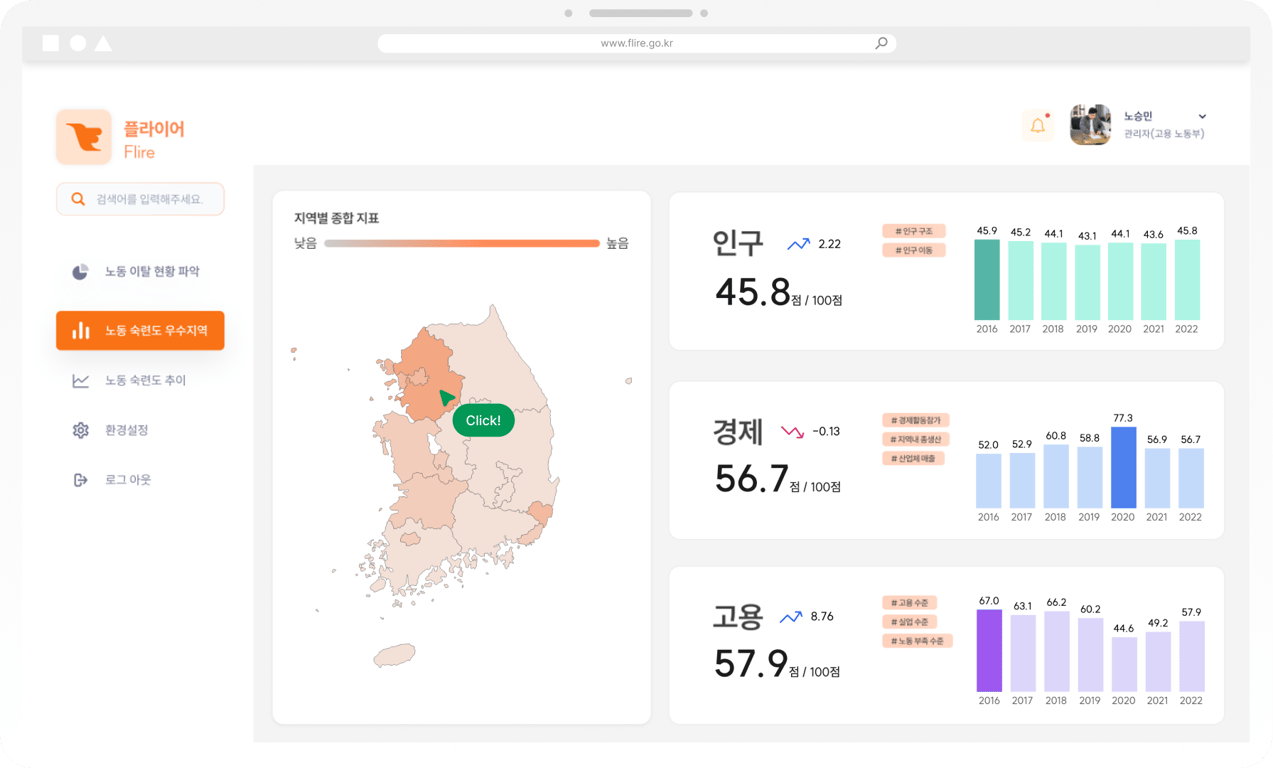Click the Flire bird logo icon
The height and width of the screenshot is (768, 1273).
click(84, 137)
